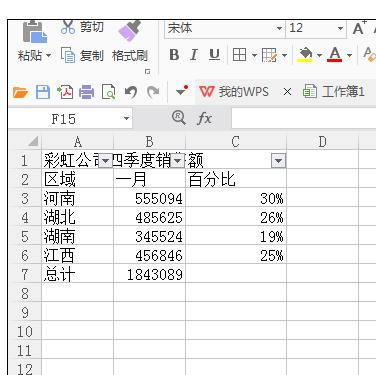Open quick access customization arrow
The height and width of the screenshot is (375, 376).
point(182,91)
